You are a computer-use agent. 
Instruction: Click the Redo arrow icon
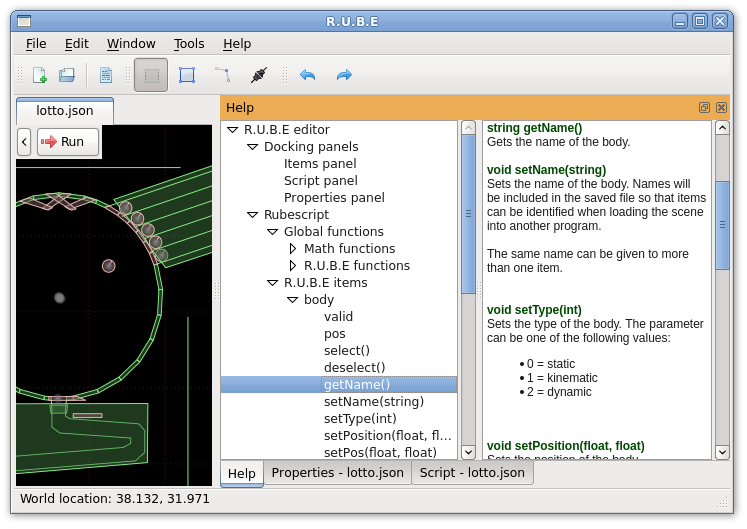point(344,75)
